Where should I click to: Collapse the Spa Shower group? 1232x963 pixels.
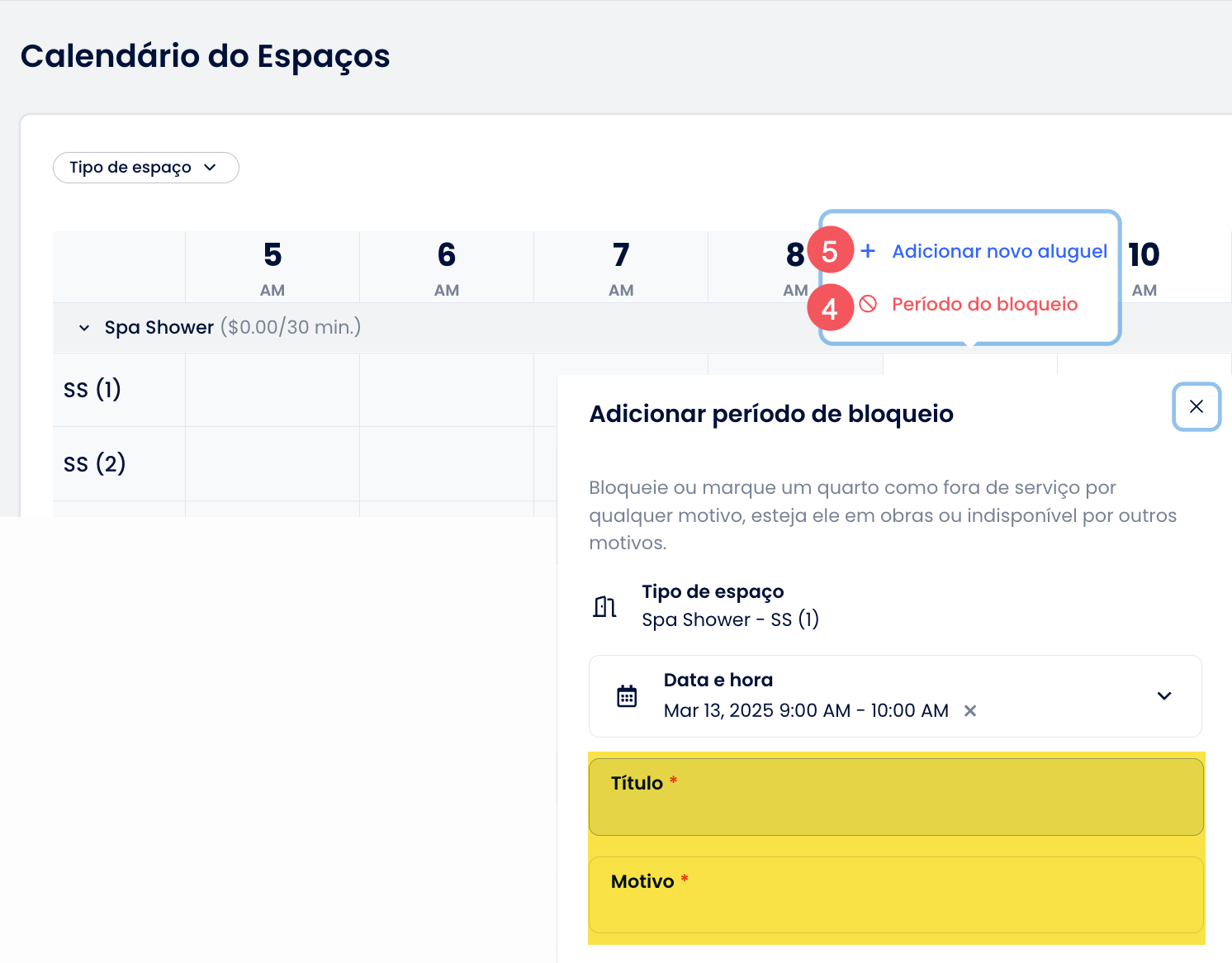[84, 328]
